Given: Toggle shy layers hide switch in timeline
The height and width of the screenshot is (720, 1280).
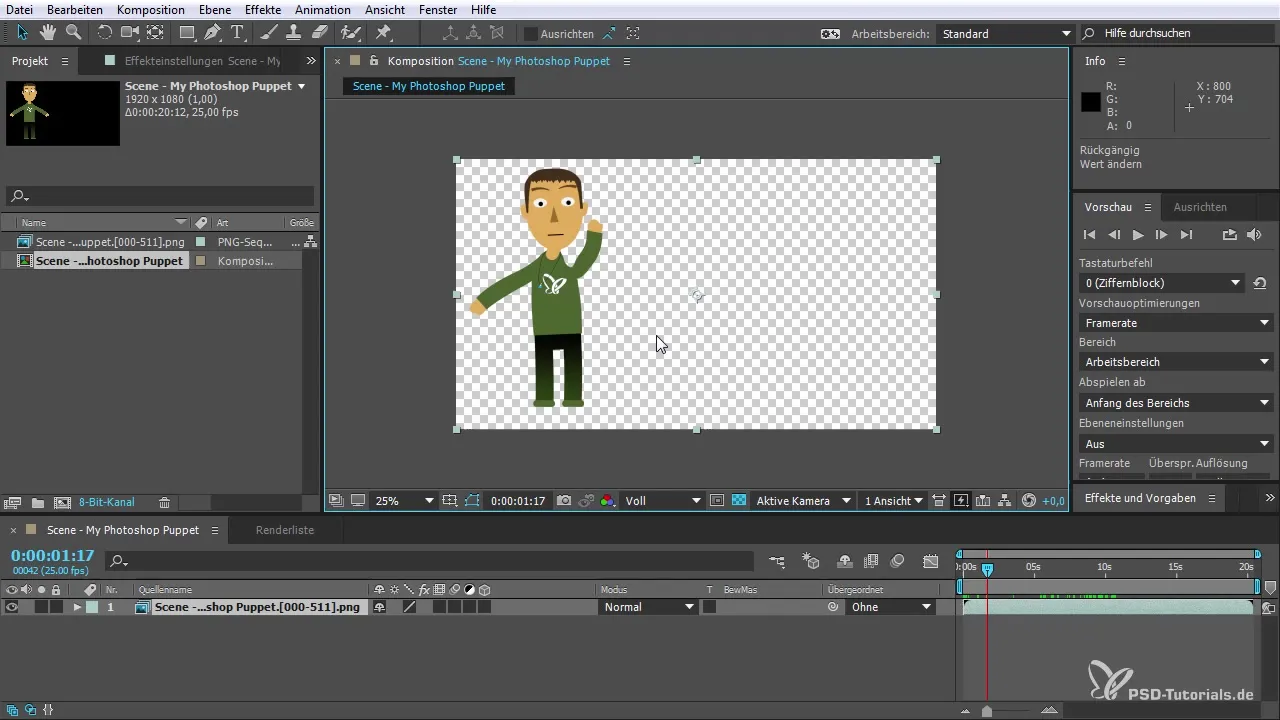Looking at the screenshot, I should 845,562.
